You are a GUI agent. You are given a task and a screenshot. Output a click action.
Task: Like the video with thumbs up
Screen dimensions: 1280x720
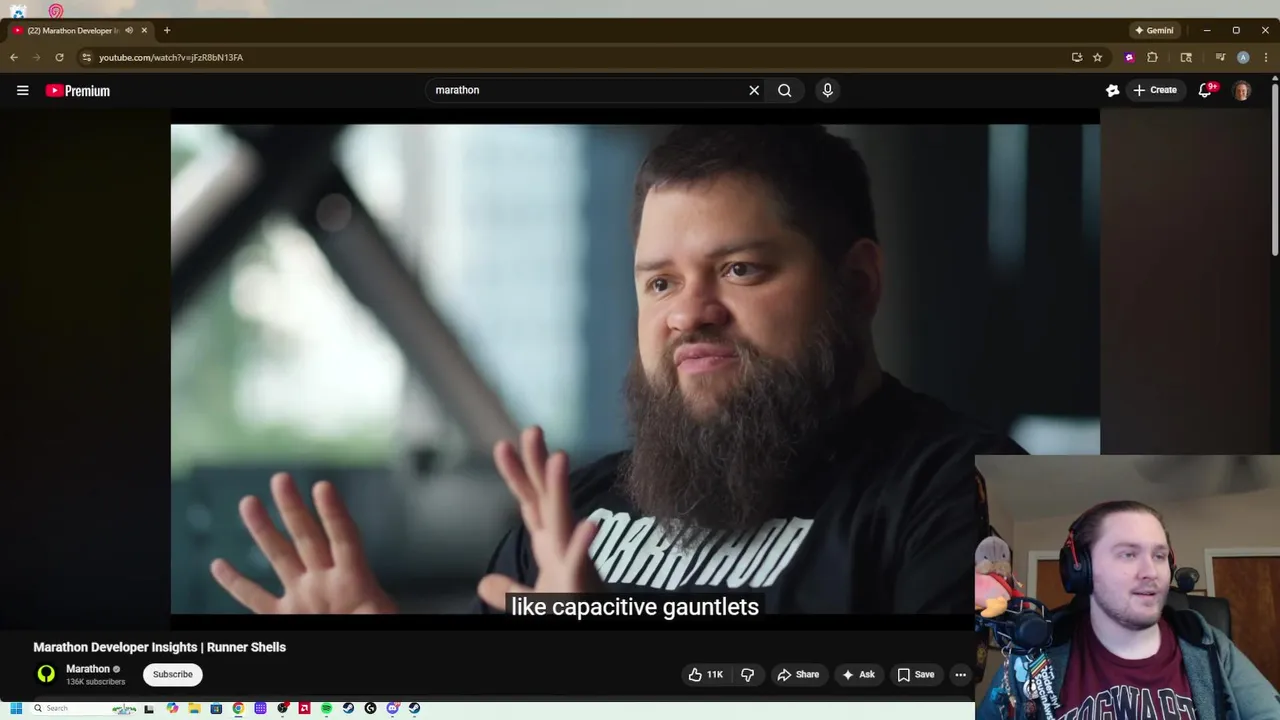705,675
